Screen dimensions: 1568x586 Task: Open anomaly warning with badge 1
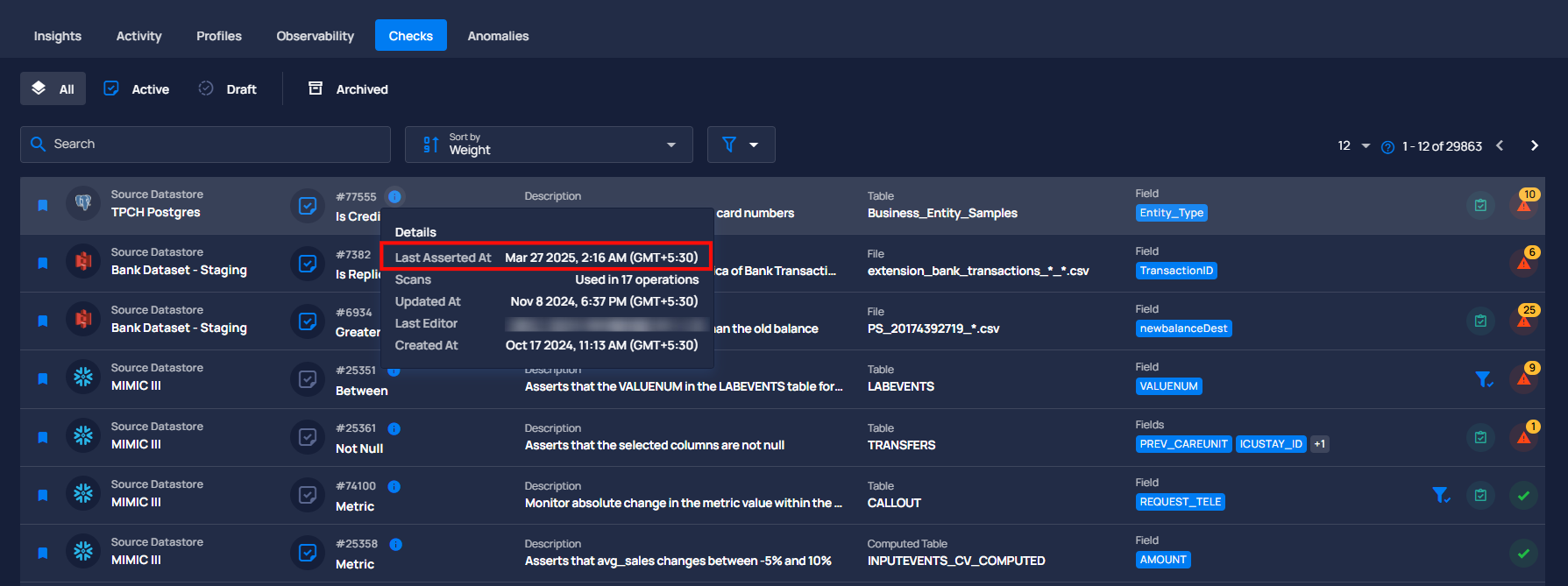pyautogui.click(x=1525, y=435)
